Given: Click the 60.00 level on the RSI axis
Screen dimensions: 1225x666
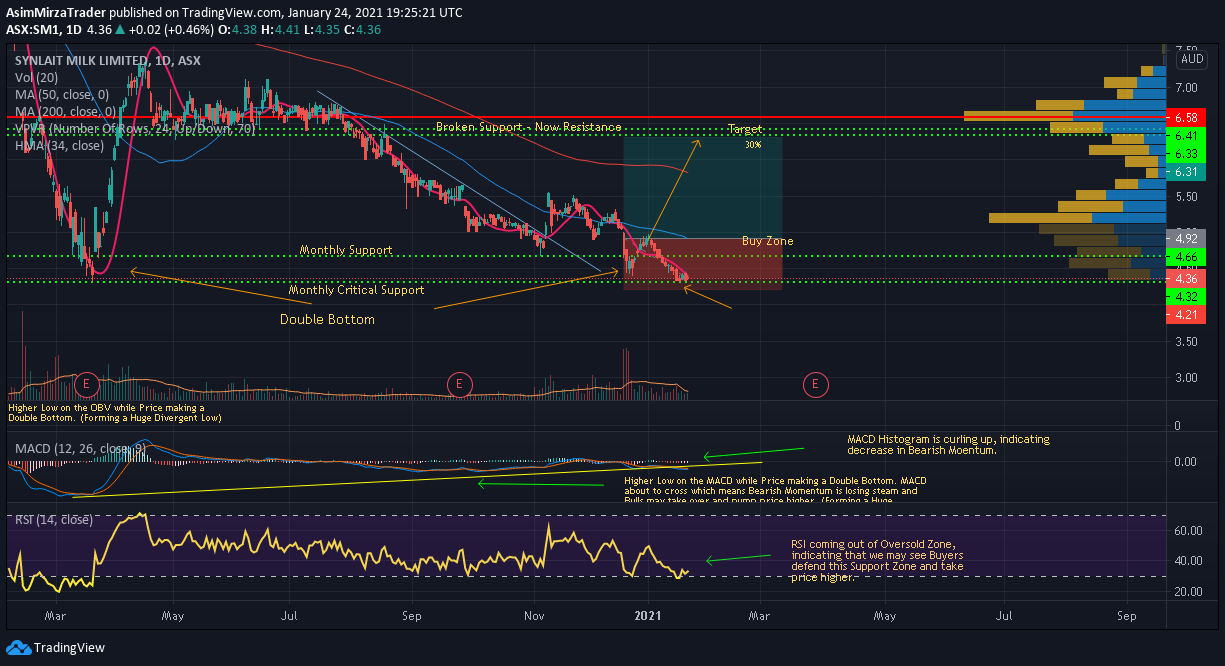Looking at the screenshot, I should pos(1187,530).
